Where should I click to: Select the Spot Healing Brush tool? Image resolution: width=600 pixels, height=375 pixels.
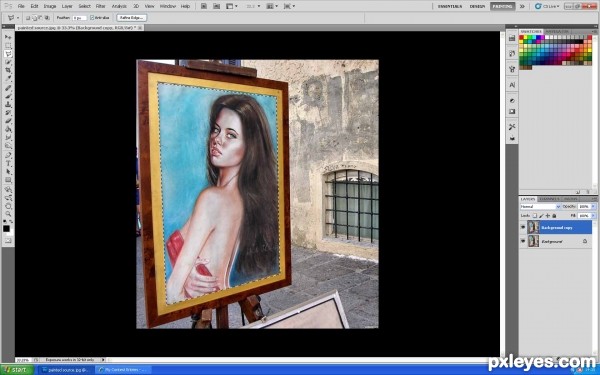(8, 88)
